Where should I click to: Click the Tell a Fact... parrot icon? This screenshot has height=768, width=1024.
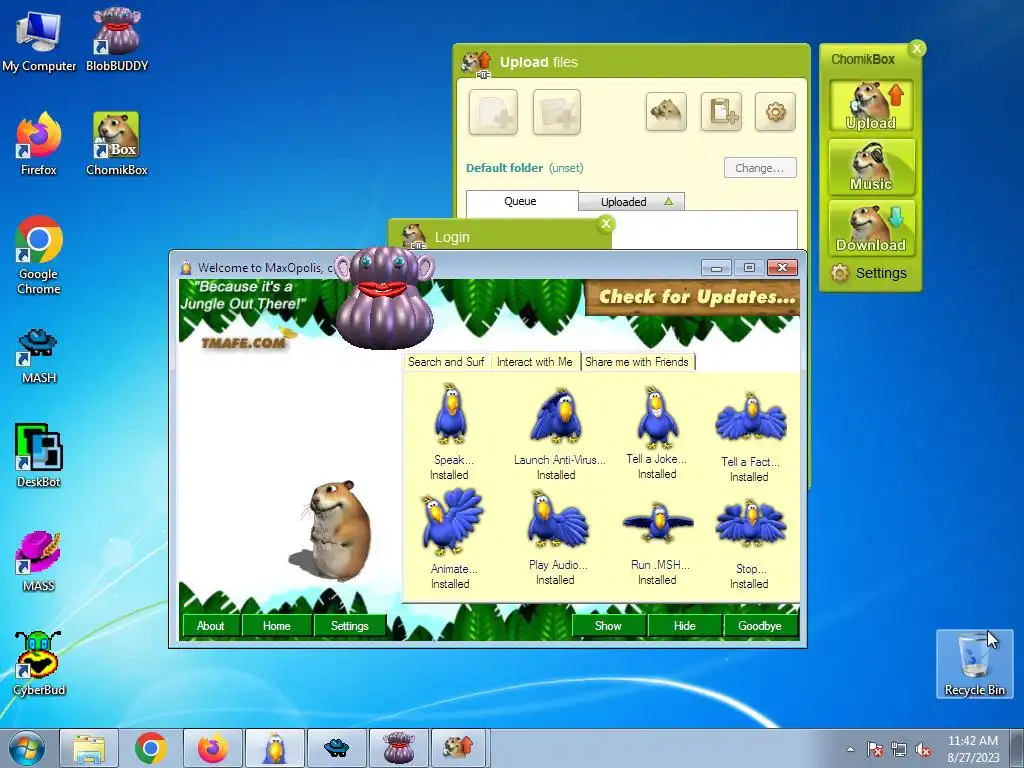click(x=750, y=419)
